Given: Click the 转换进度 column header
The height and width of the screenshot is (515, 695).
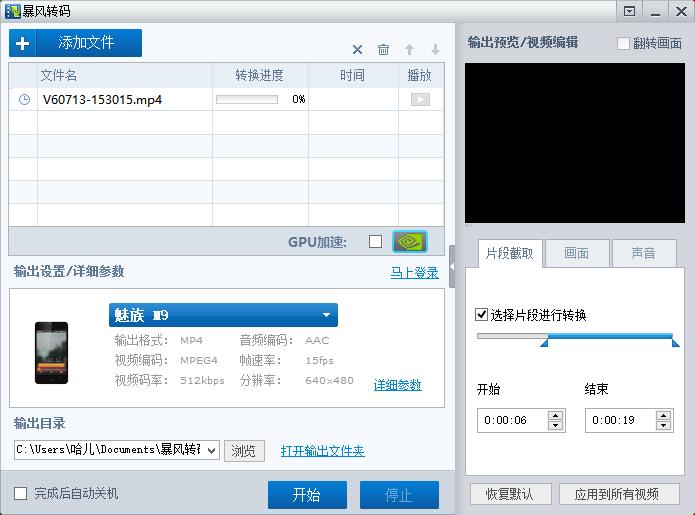Looking at the screenshot, I should point(260,75).
